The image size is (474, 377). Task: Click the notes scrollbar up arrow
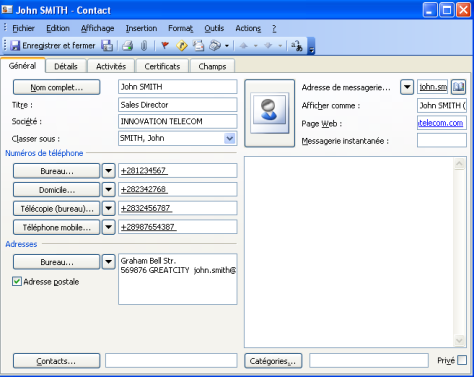pyautogui.click(x=459, y=164)
